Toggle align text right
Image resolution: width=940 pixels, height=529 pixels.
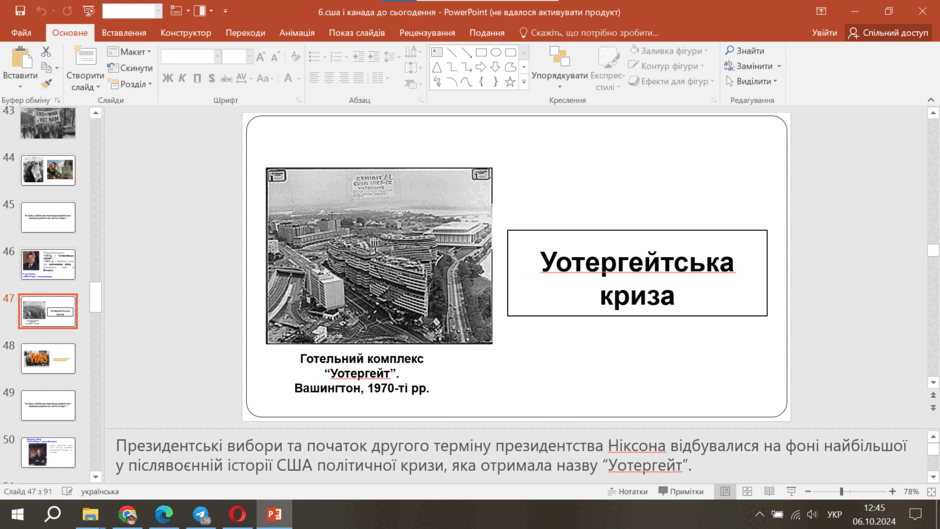click(344, 78)
